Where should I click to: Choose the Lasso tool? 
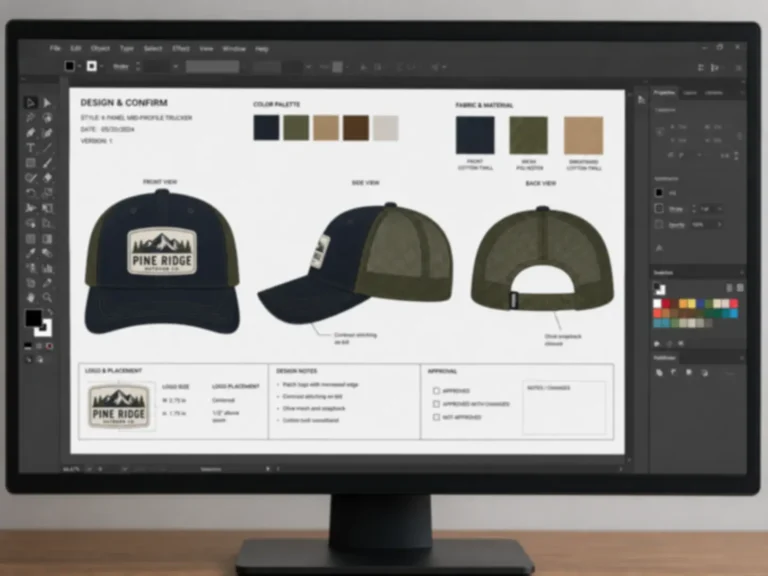(47, 118)
